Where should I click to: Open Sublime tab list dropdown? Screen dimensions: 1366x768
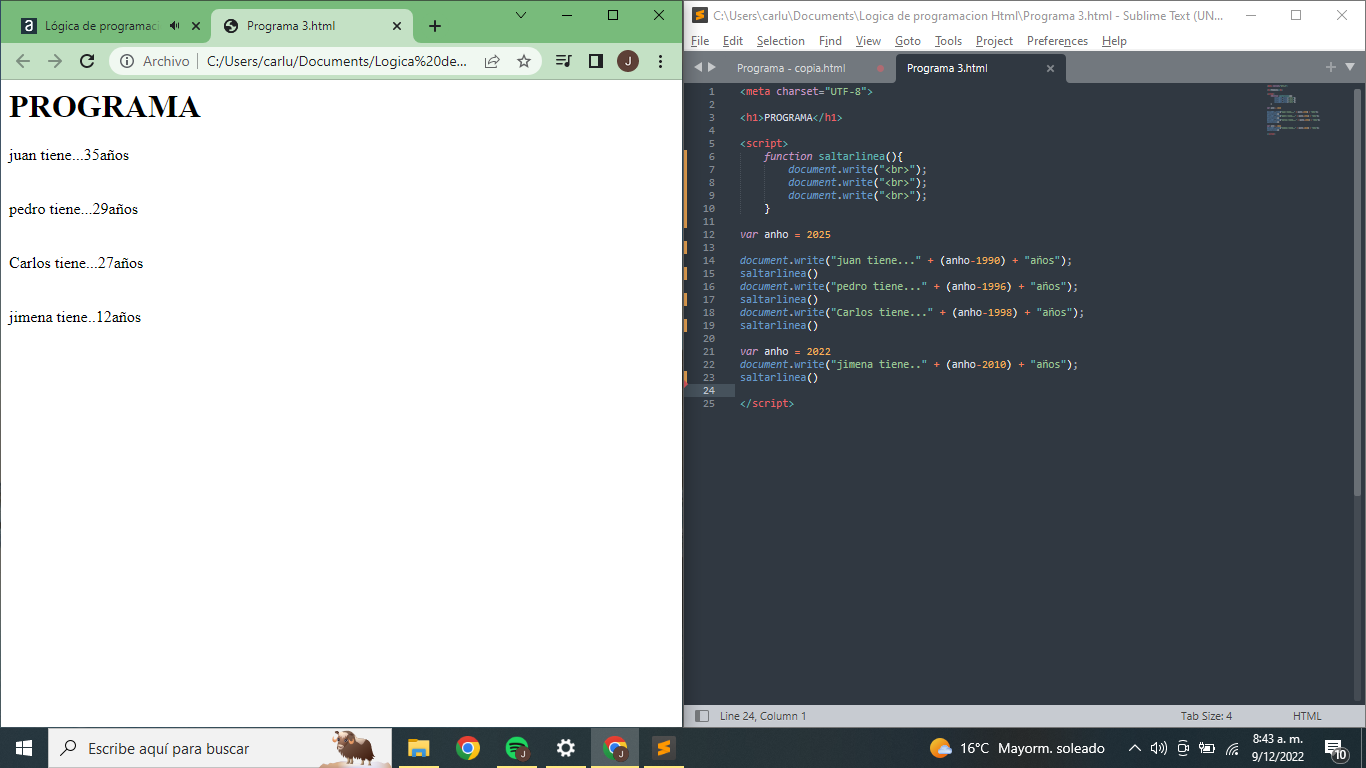tap(1349, 67)
